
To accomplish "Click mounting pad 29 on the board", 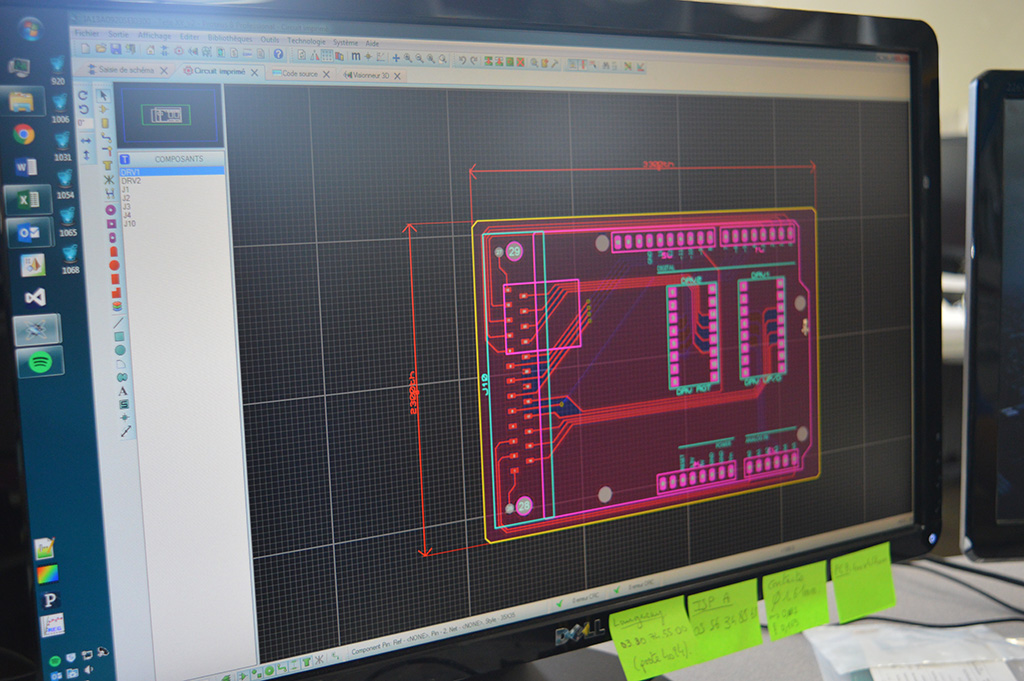I will pyautogui.click(x=515, y=251).
